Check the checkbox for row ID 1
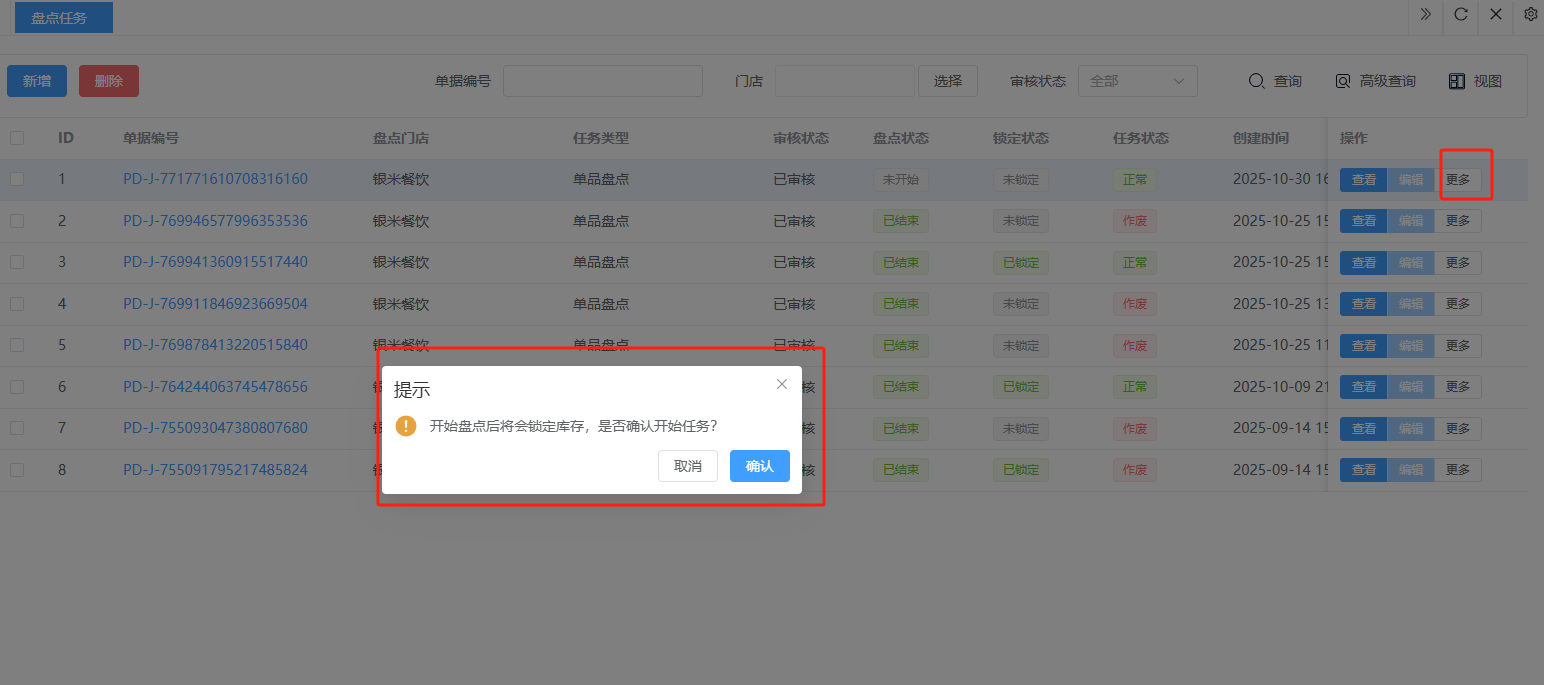This screenshot has height=685, width=1544. (17, 179)
